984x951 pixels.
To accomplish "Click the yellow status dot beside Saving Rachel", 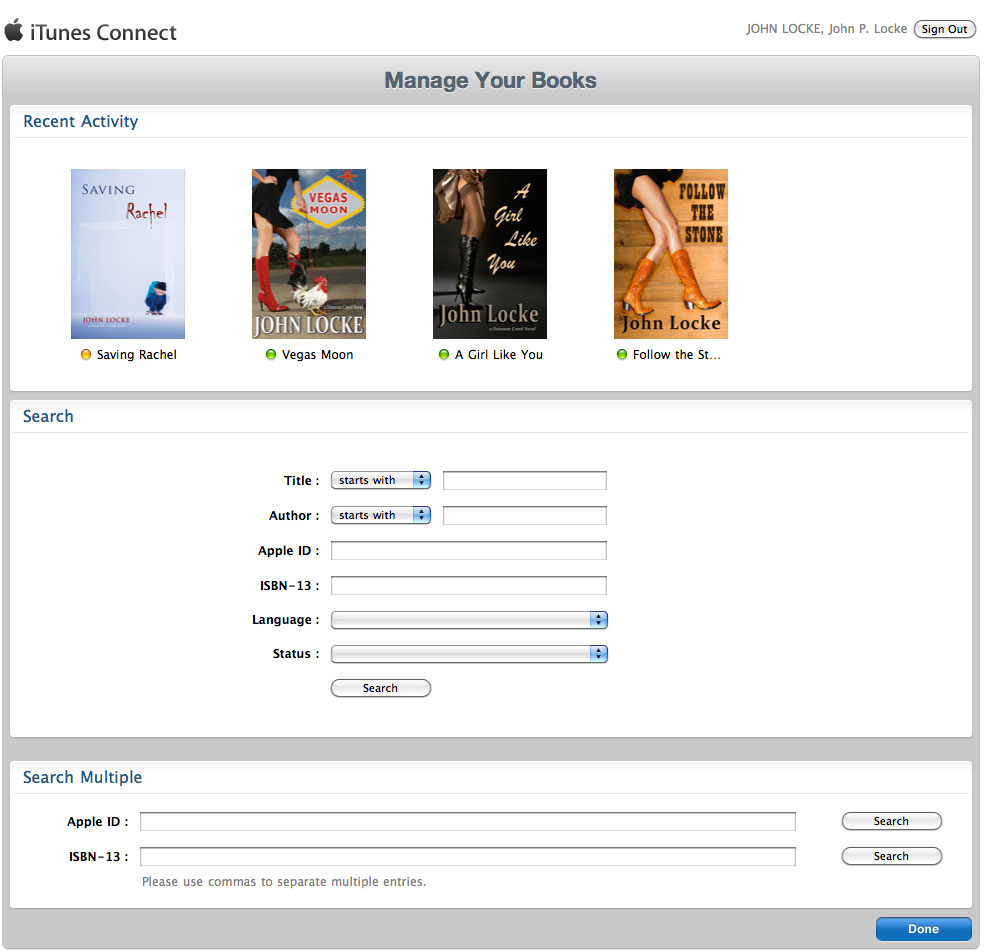I will point(86,355).
